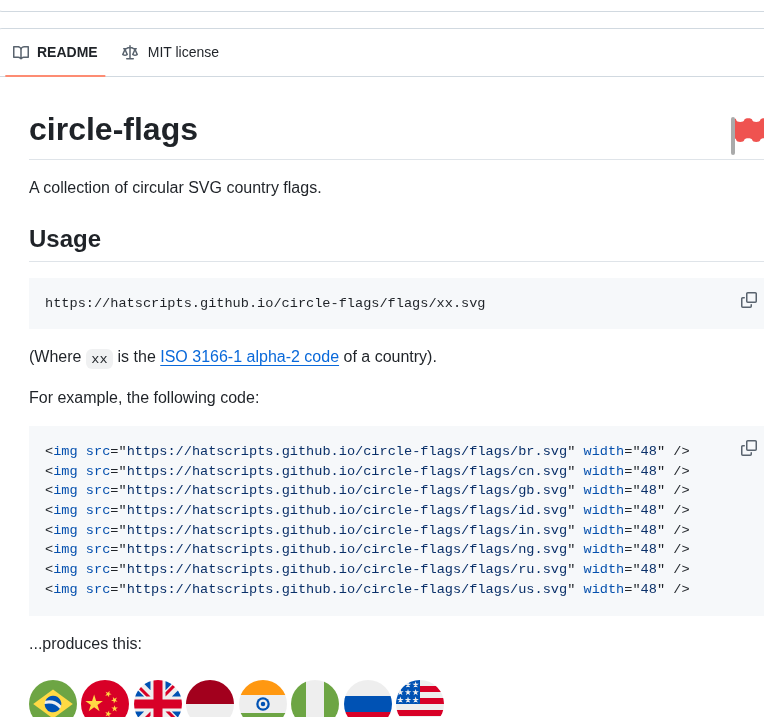Click the circle-flags heading
Viewport: 764px width, 717px height.
[114, 130]
